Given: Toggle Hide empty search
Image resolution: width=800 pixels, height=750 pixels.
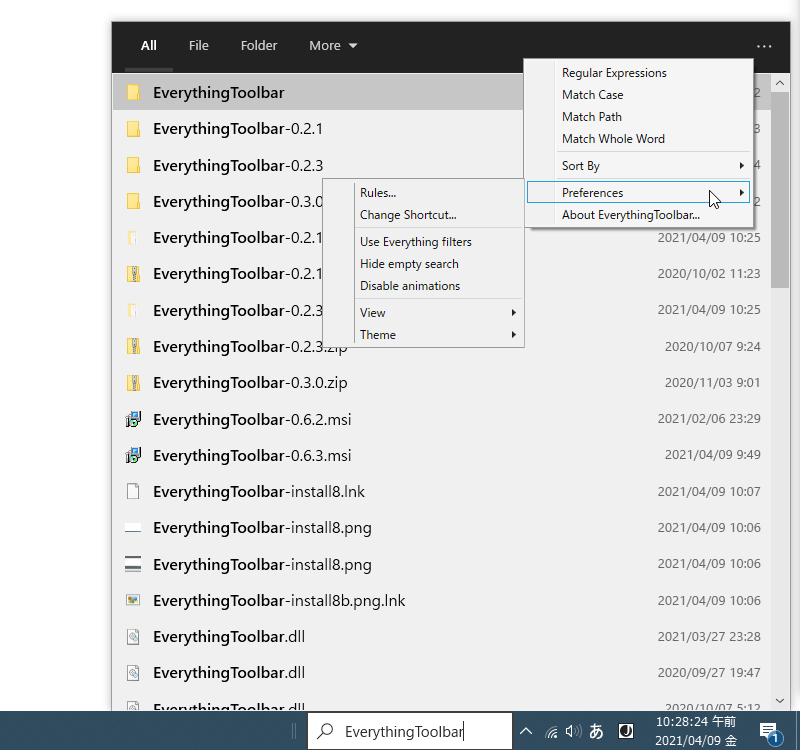Looking at the screenshot, I should [423, 264].
